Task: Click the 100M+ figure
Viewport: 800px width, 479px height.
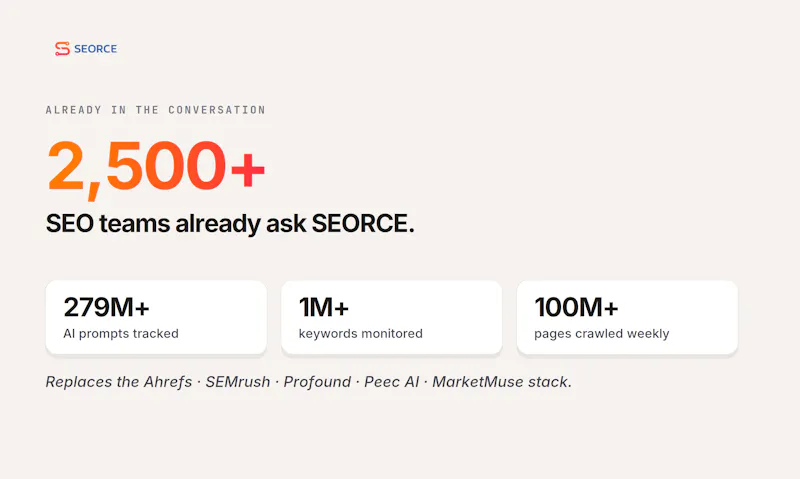Action: pos(577,307)
